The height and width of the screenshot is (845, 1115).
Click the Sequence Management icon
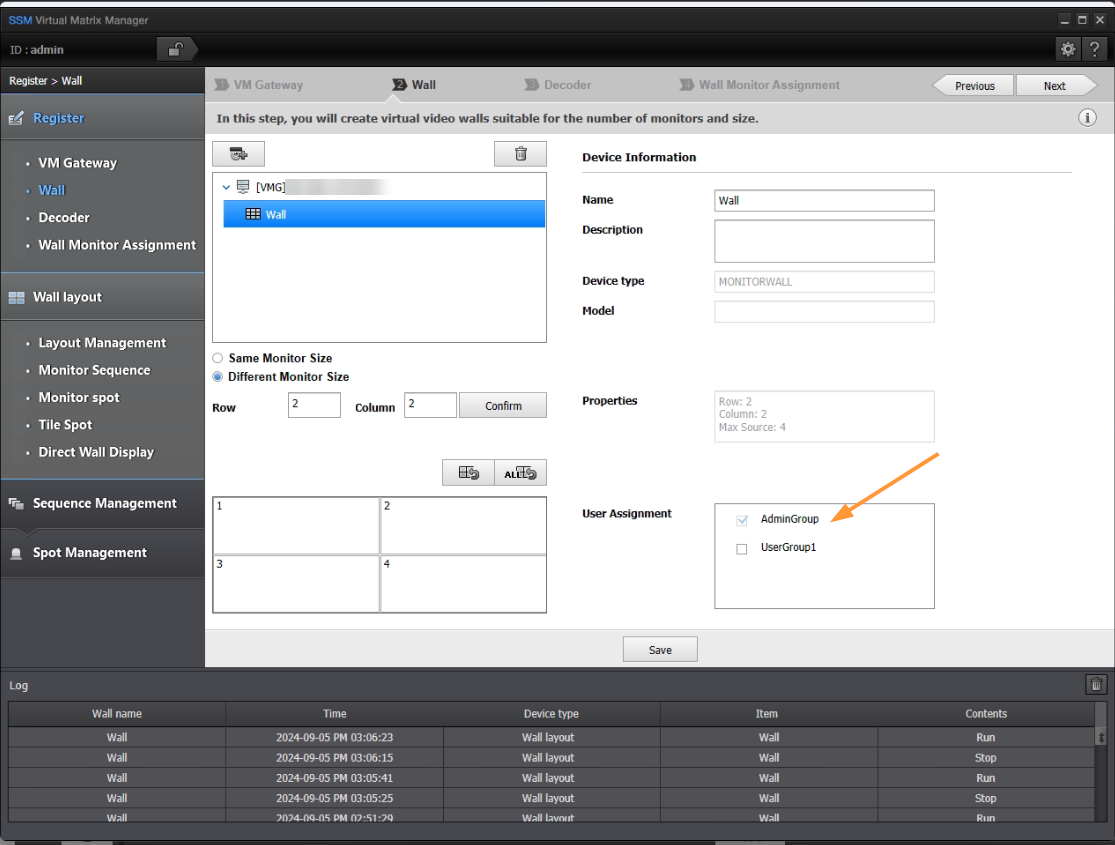(x=16, y=504)
